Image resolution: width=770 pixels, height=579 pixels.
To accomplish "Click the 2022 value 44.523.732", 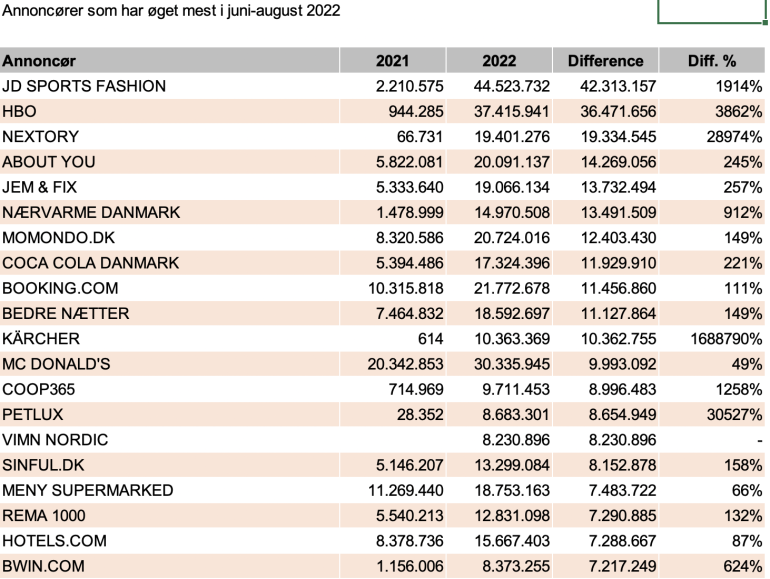I will pos(512,86).
